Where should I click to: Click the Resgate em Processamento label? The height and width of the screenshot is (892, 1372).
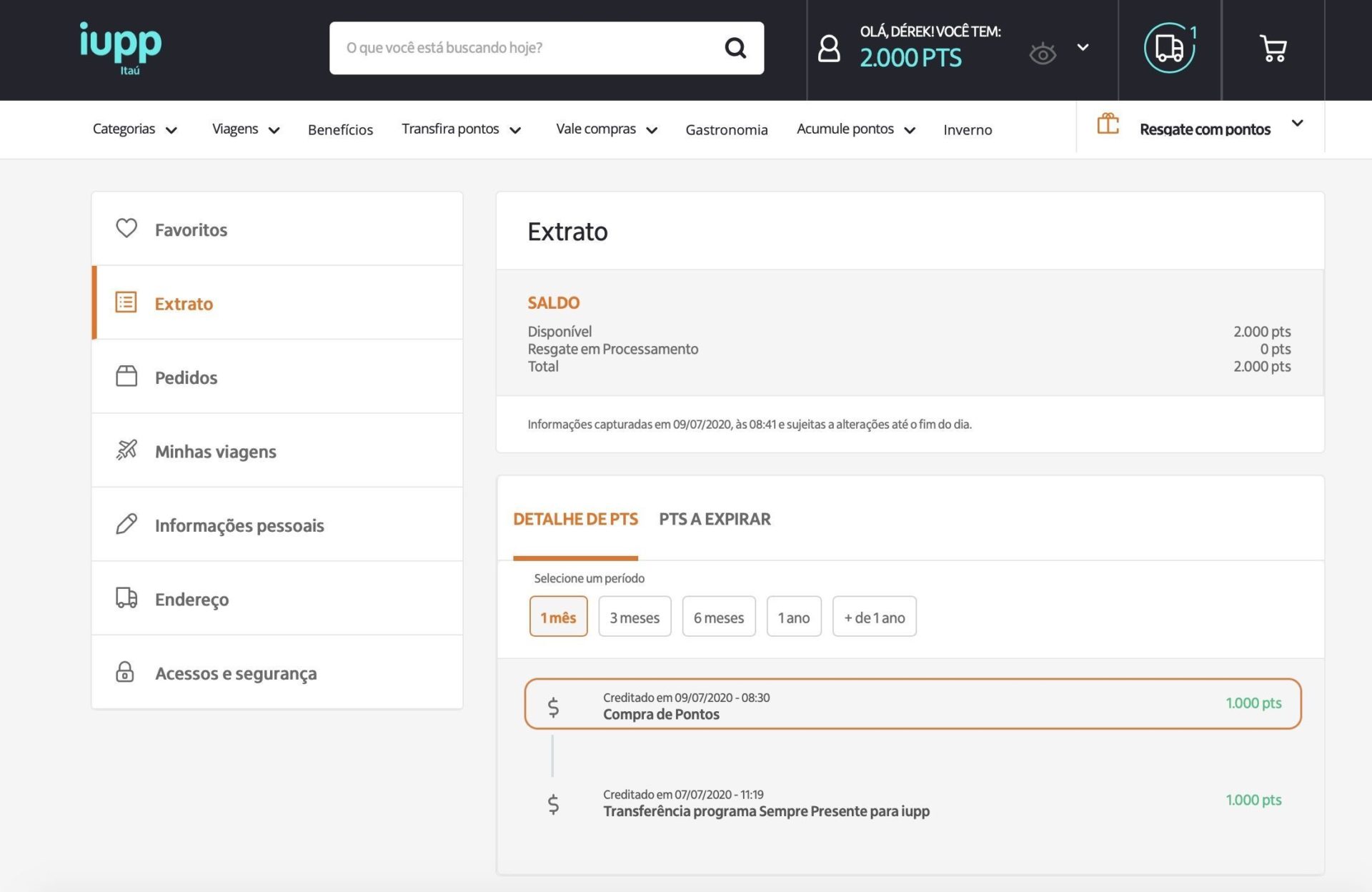click(x=612, y=349)
